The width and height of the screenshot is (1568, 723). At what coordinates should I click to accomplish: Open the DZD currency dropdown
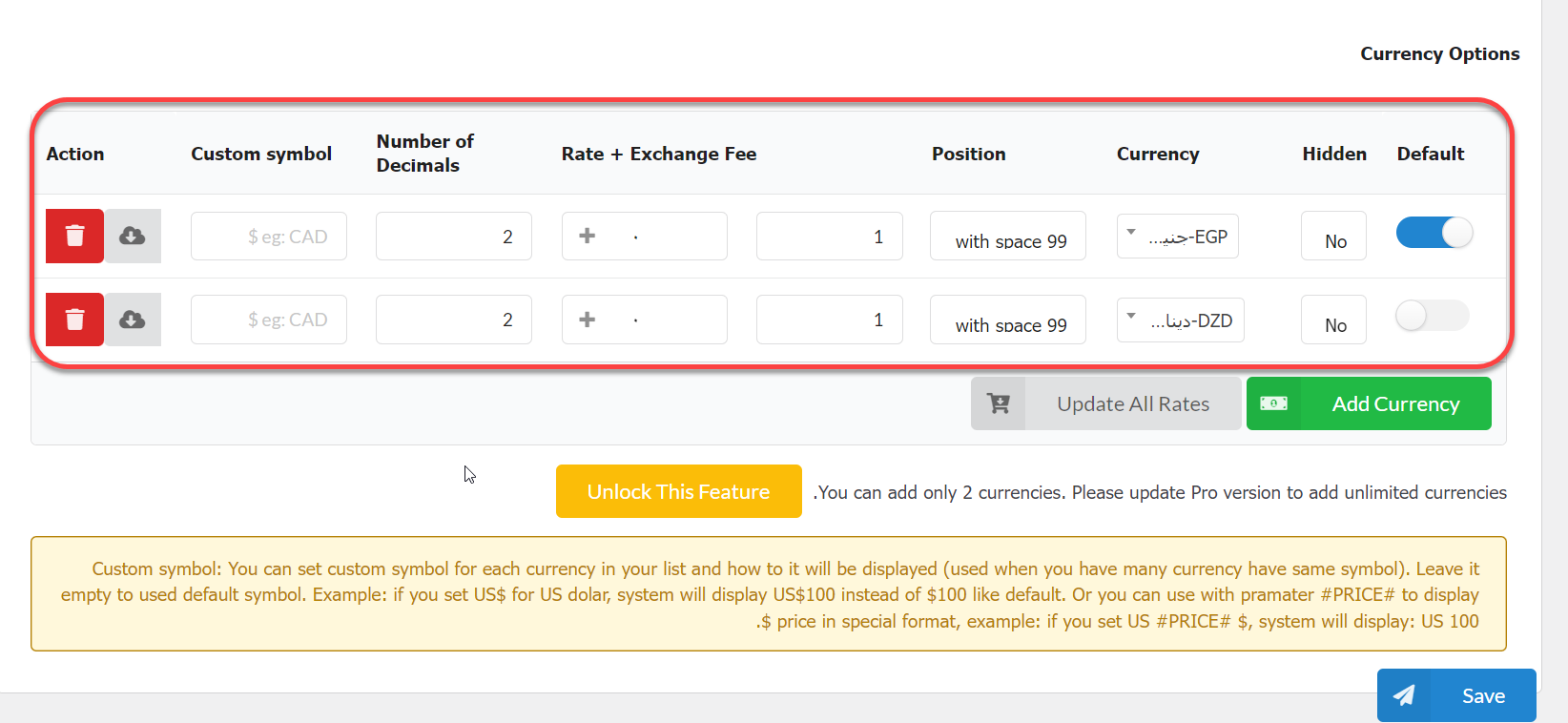(x=1181, y=320)
